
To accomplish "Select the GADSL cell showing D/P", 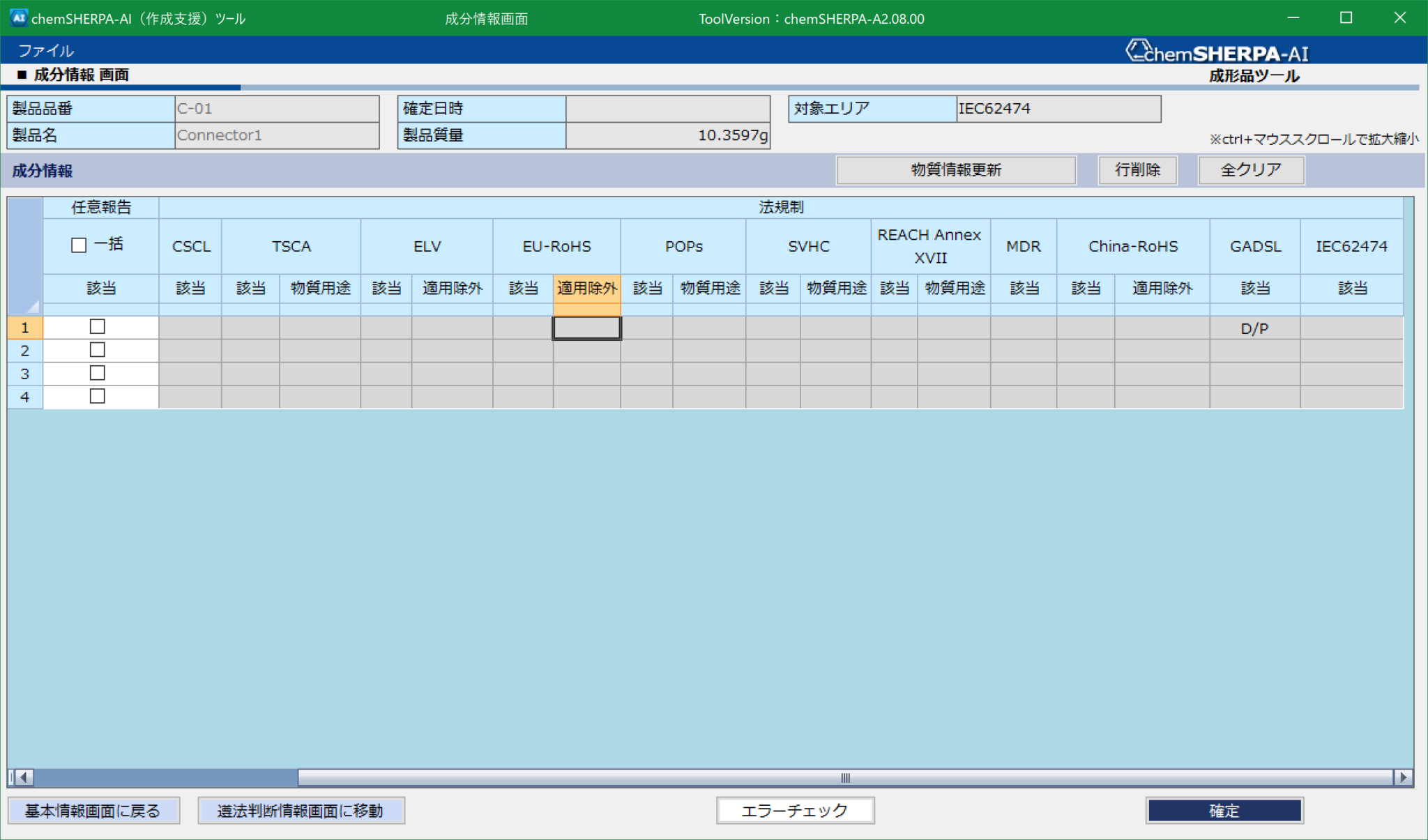I will (1254, 328).
